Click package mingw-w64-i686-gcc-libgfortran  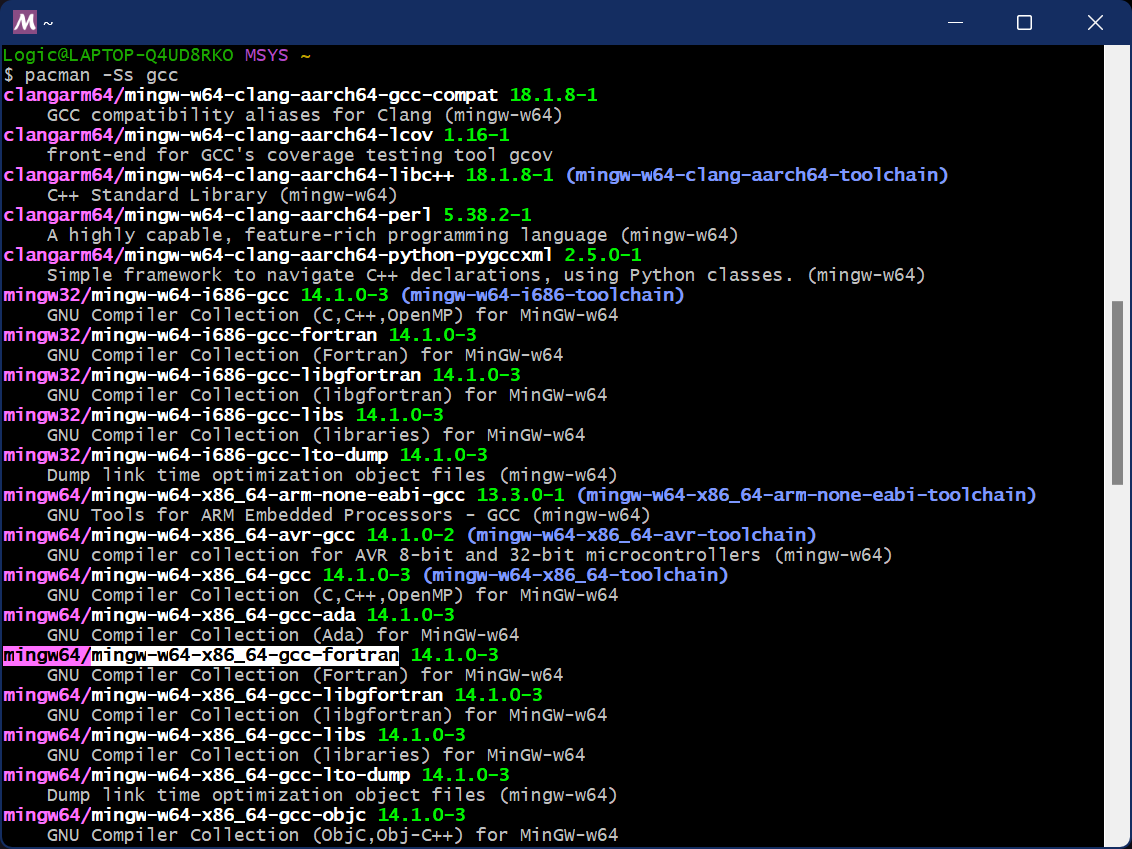click(256, 375)
